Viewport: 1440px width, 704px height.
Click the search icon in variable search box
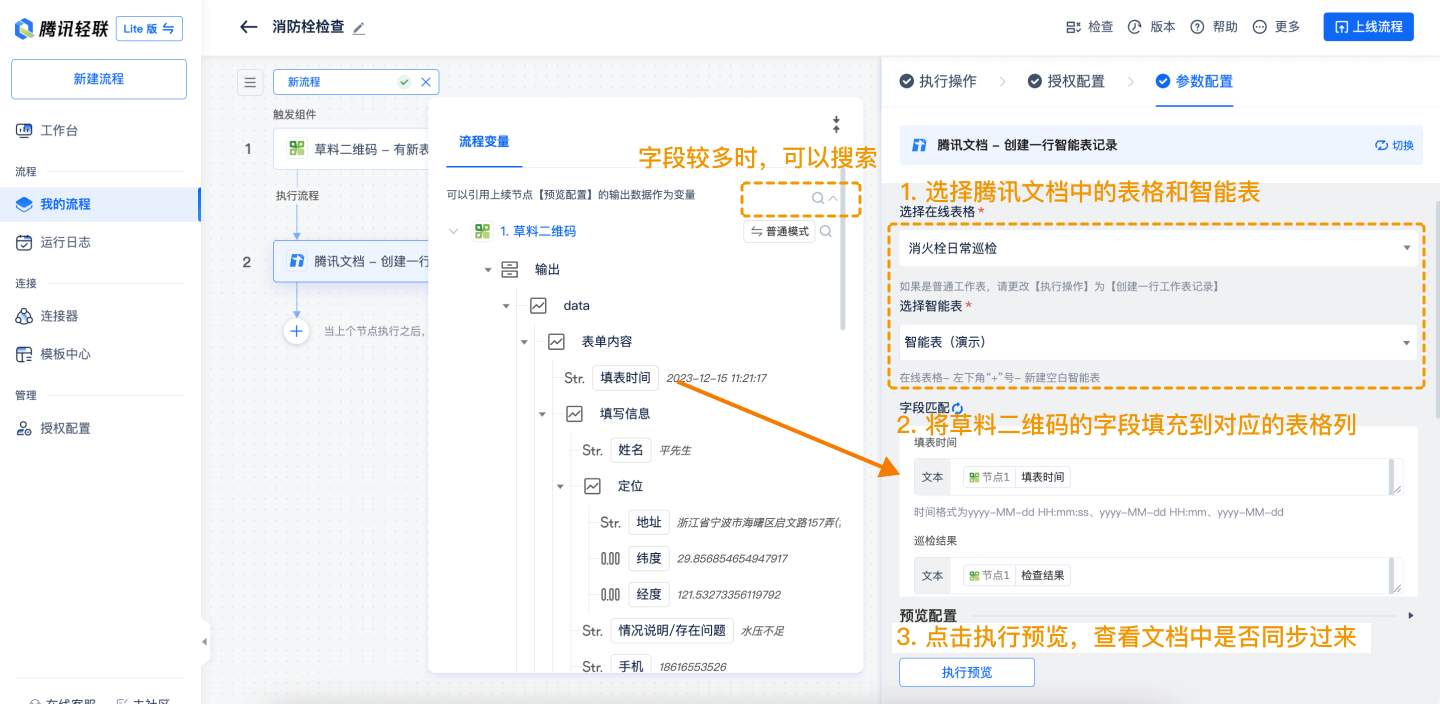tap(817, 198)
